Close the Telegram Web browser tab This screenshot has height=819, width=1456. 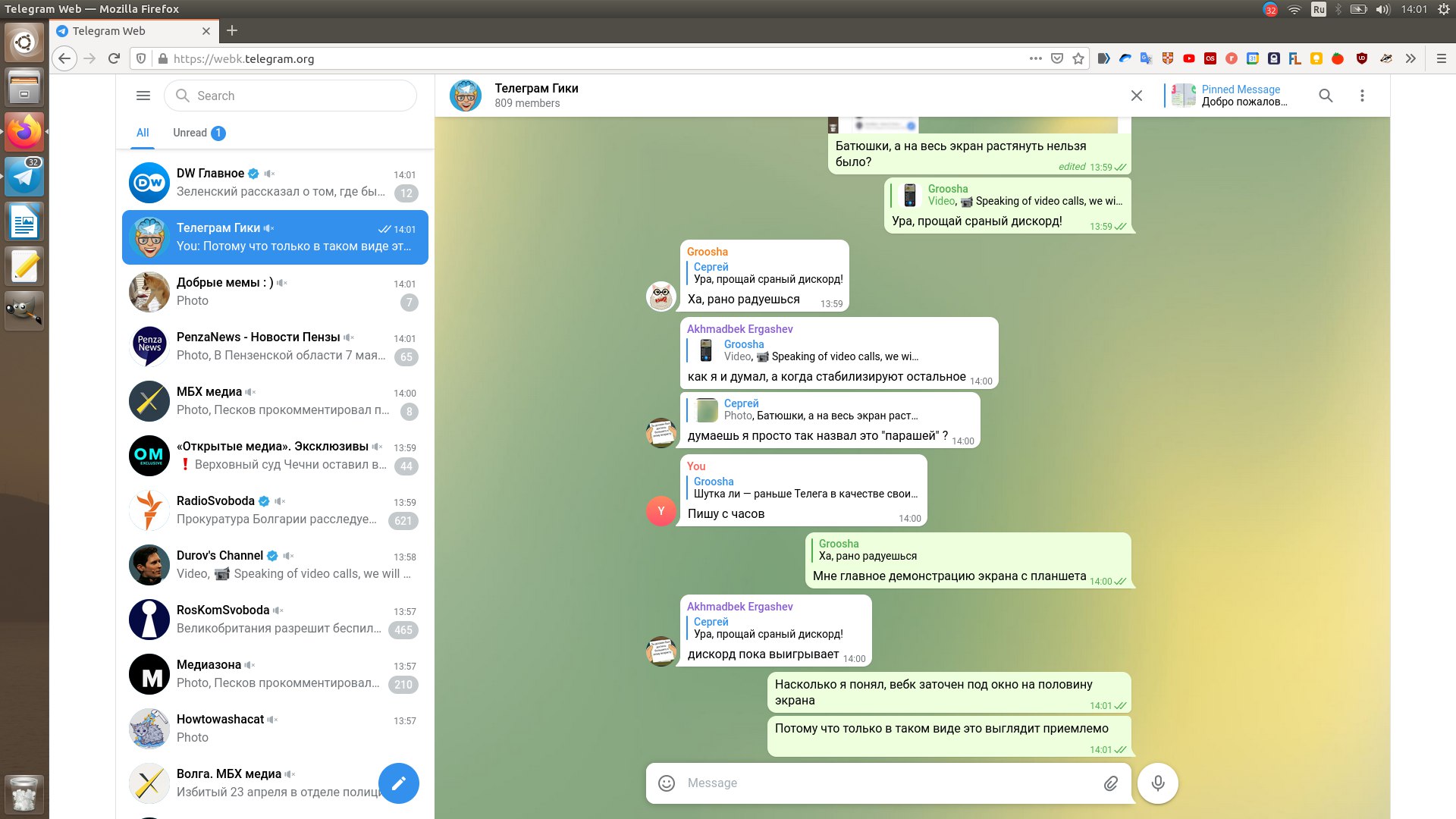pos(206,31)
